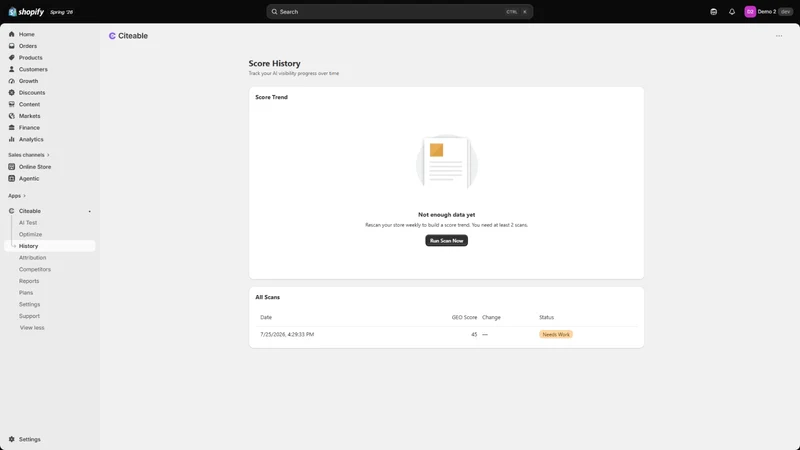
Task: Open the Reports page
Action: click(29, 281)
